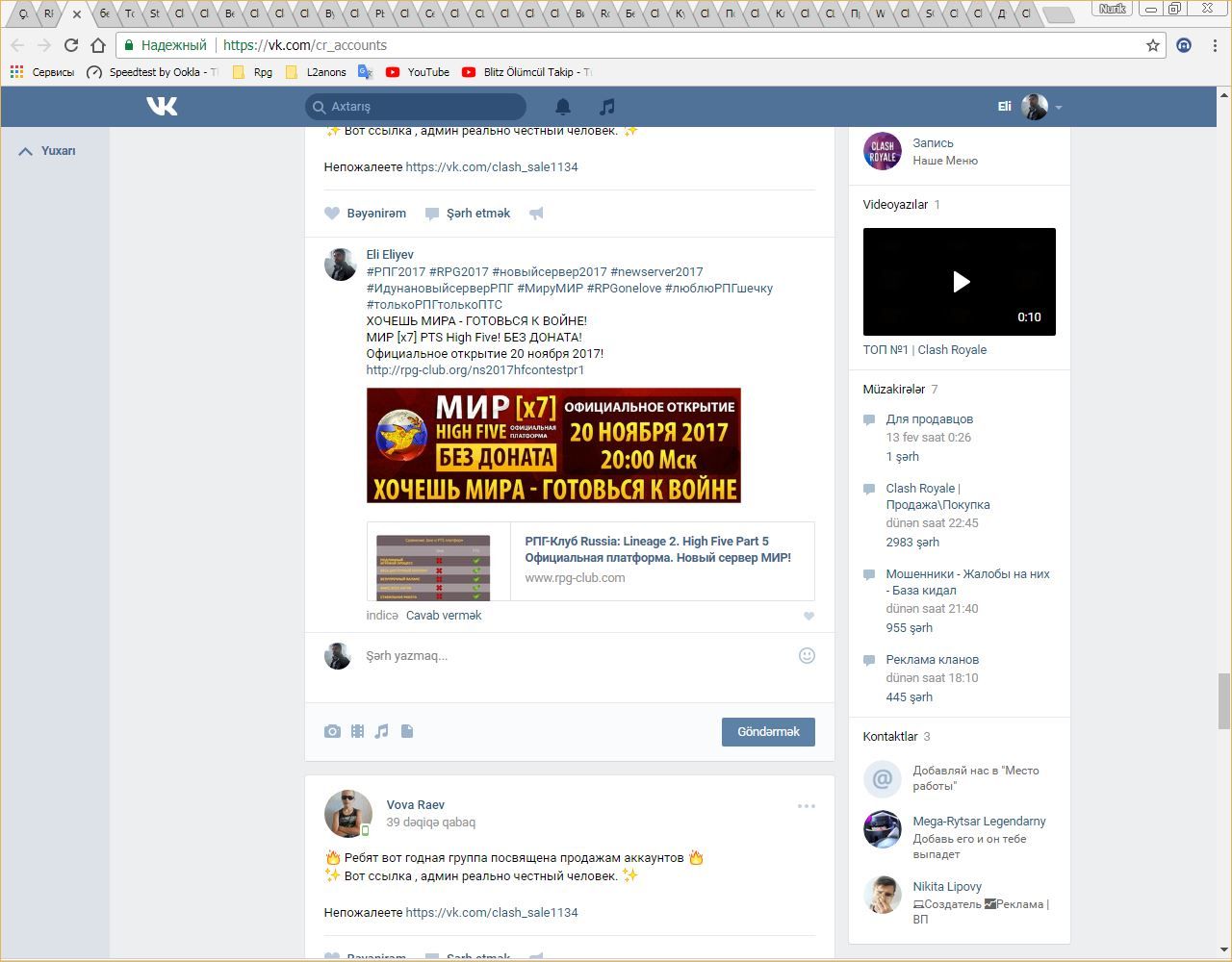Open Vova Raev post options three dots
Image resolution: width=1232 pixels, height=962 pixels.
point(807,806)
